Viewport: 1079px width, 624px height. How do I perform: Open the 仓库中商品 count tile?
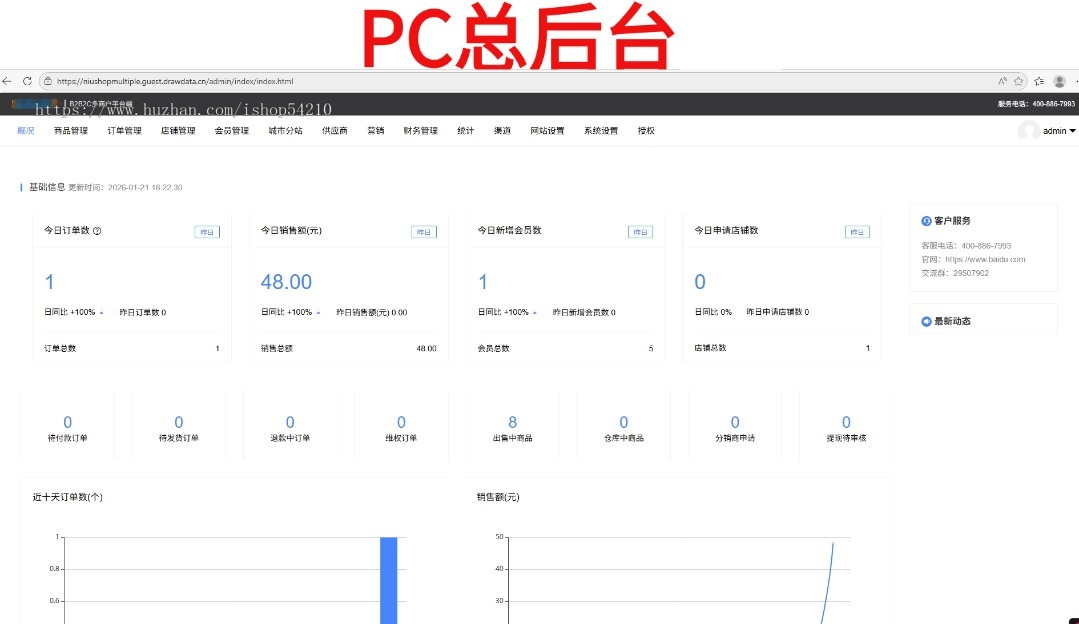(623, 427)
